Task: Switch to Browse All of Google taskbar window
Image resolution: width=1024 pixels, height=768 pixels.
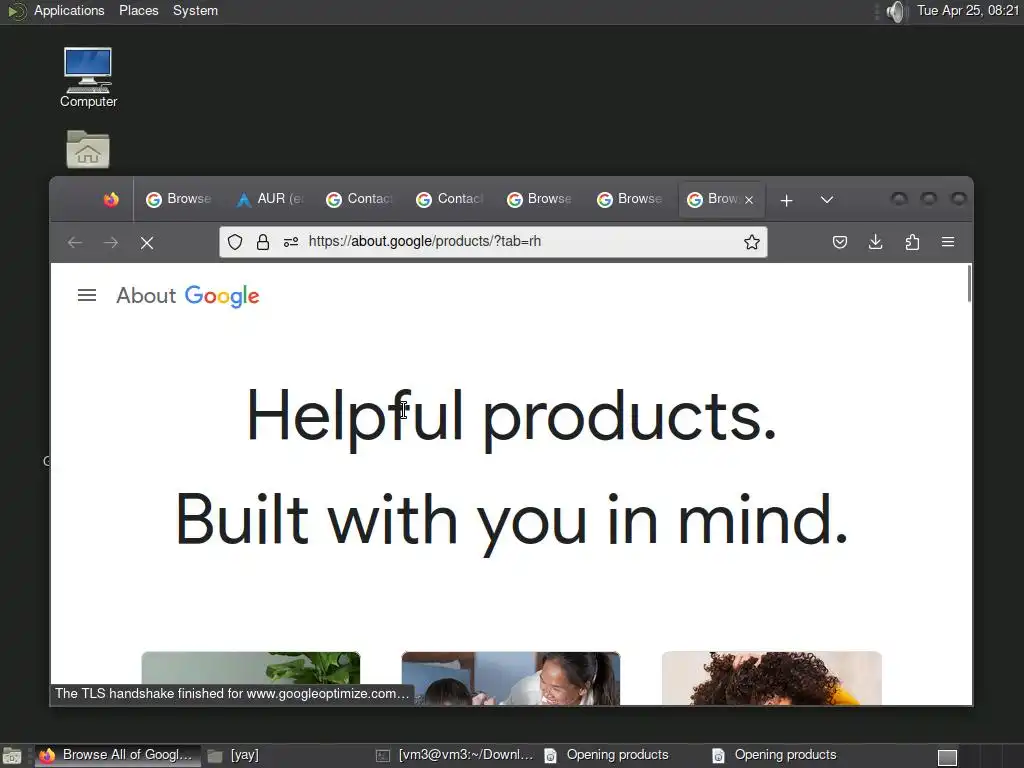Action: [x=116, y=755]
